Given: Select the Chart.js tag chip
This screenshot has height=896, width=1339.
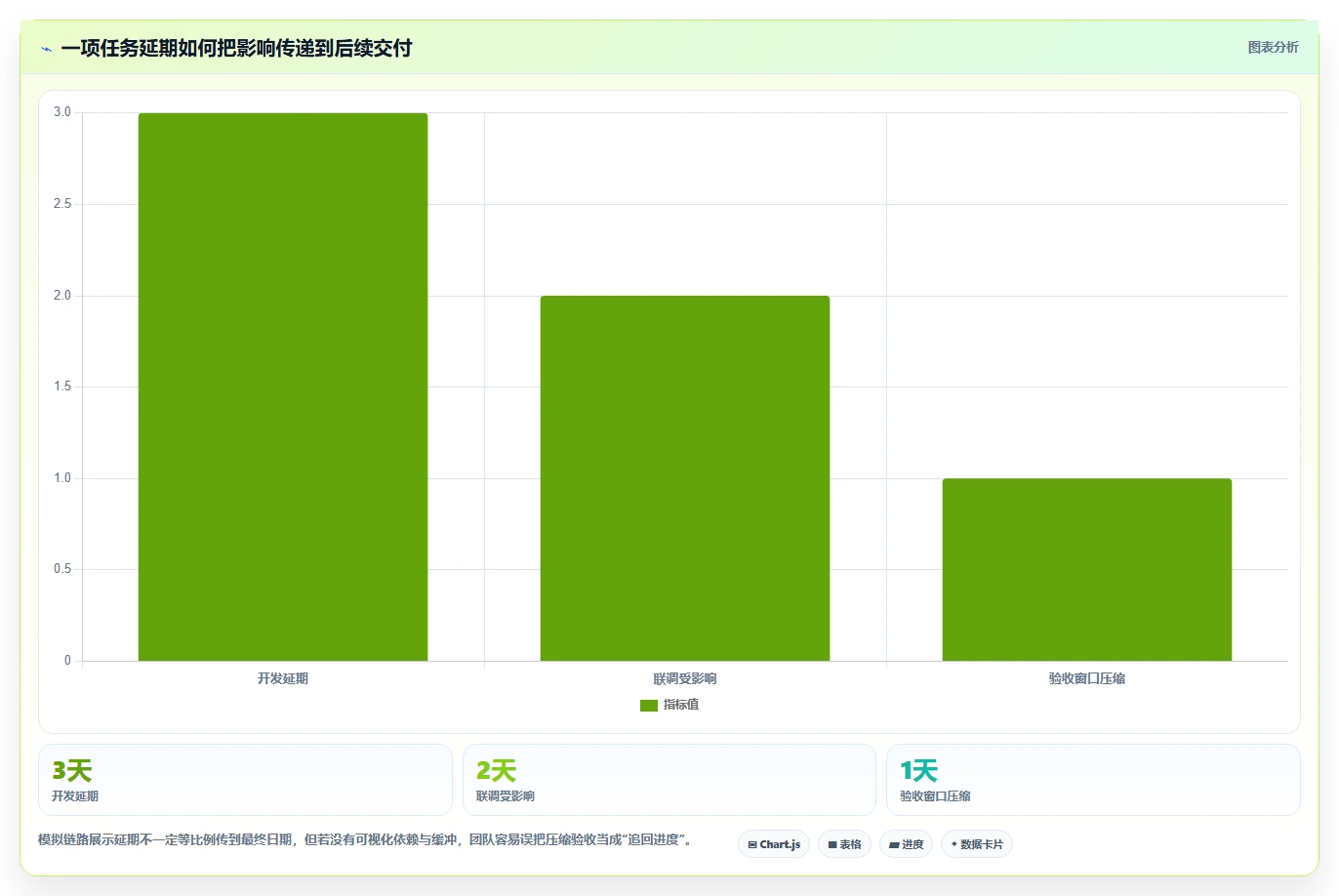Looking at the screenshot, I should [x=774, y=844].
